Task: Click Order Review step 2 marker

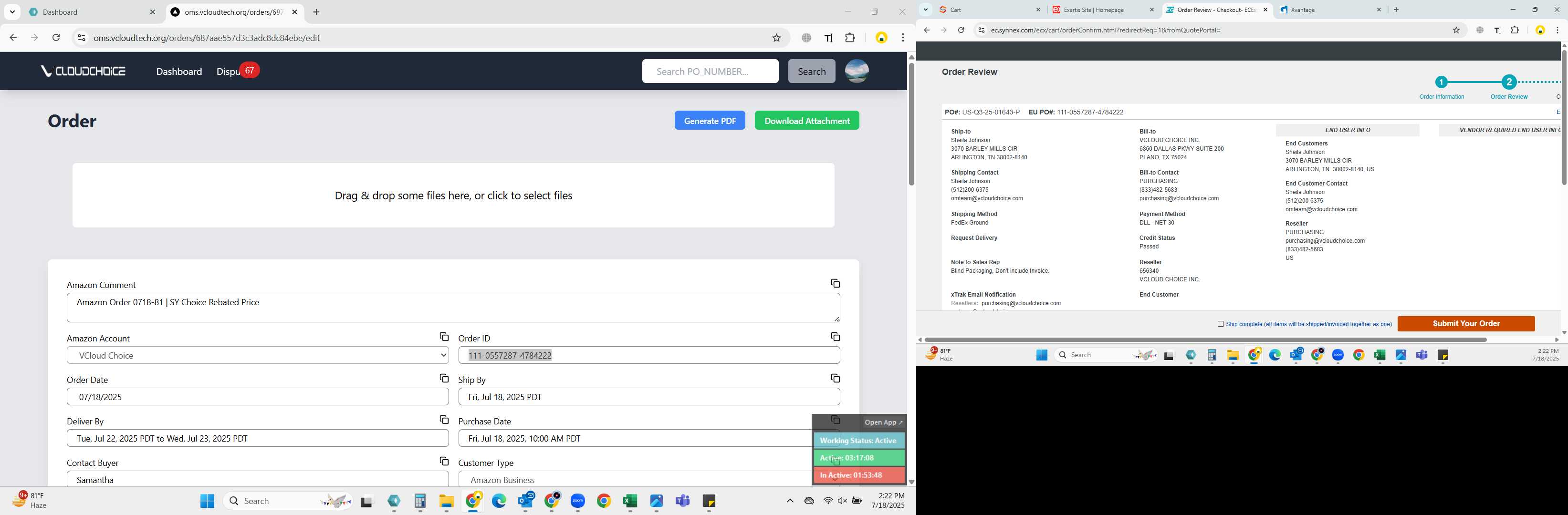Action: tap(1508, 82)
